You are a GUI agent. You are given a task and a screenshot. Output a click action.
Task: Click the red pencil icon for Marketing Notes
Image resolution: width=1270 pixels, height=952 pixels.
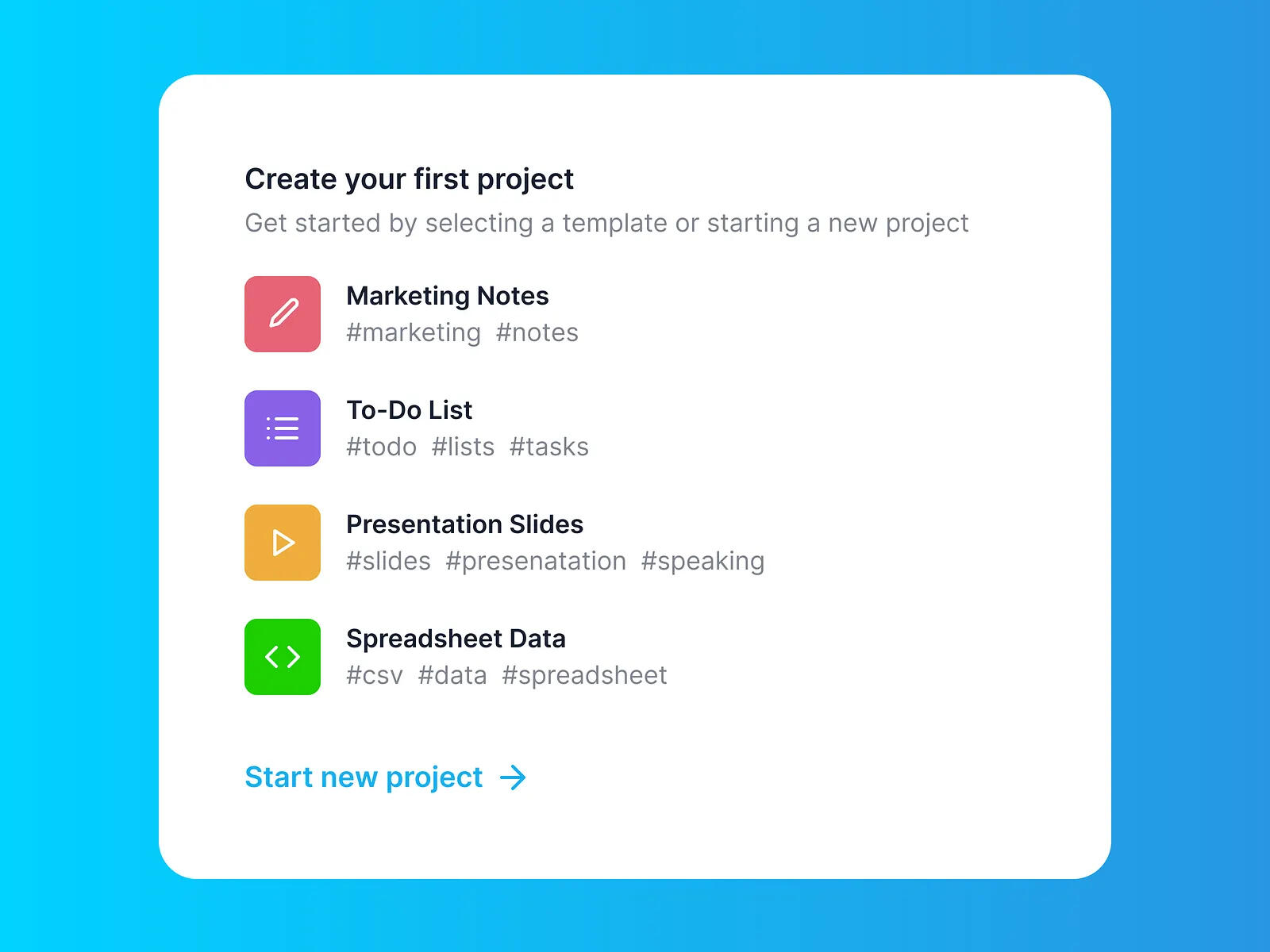pos(283,314)
